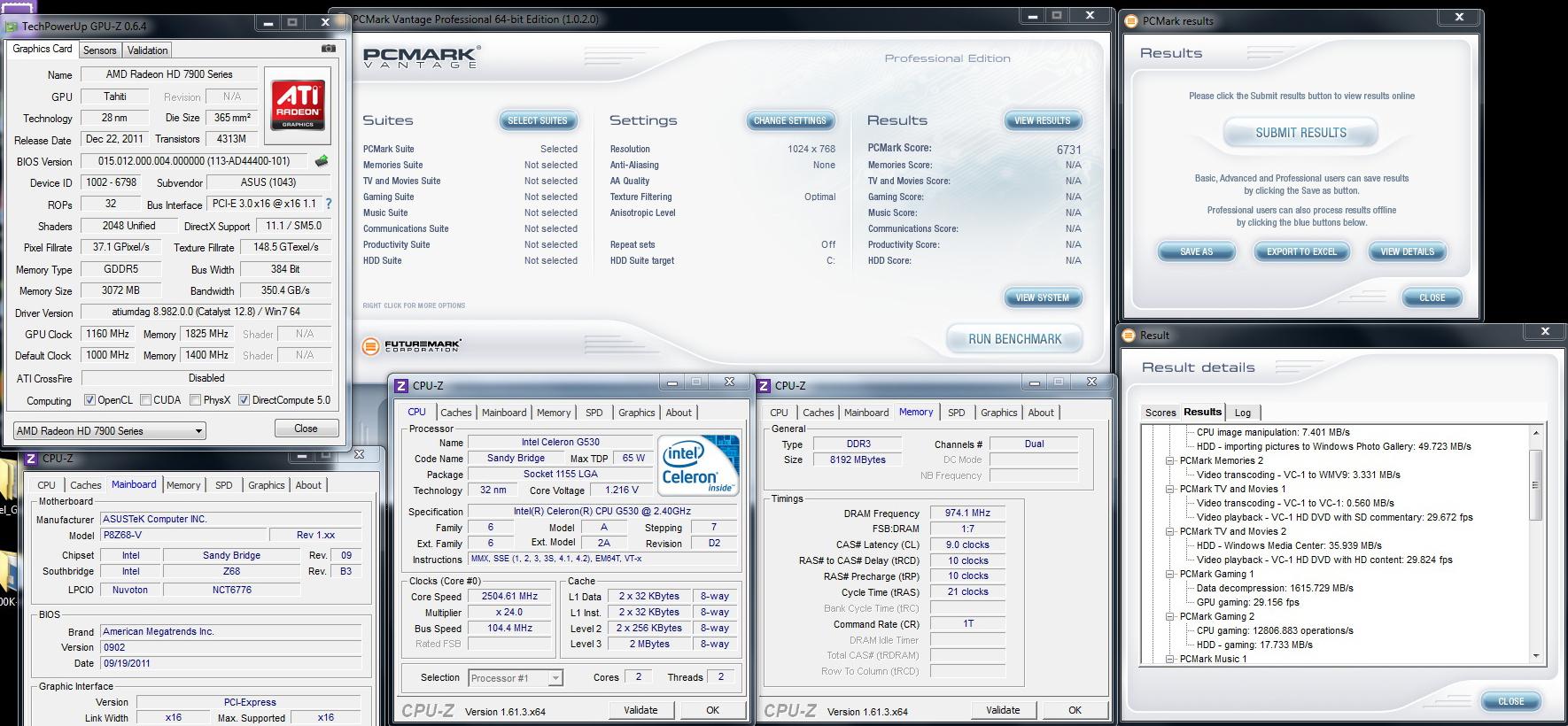Click the ATI Radeon logo in GPU-Z
This screenshot has height=726, width=1568.
pyautogui.click(x=298, y=105)
